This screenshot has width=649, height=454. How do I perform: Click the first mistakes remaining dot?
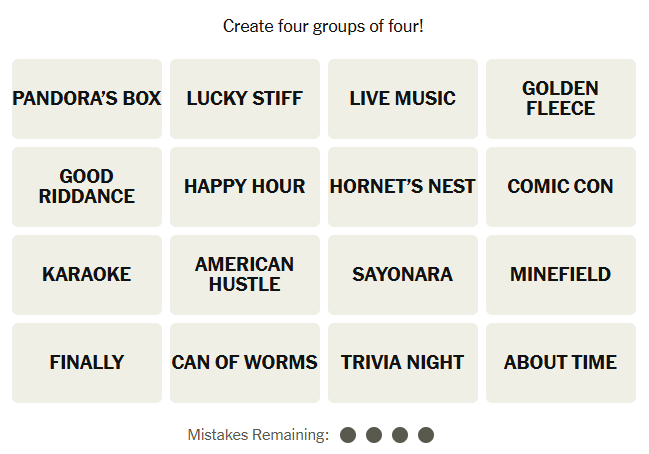(x=348, y=435)
